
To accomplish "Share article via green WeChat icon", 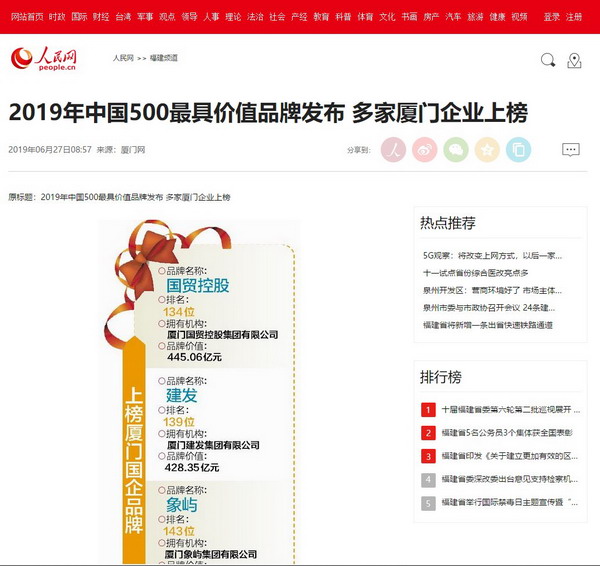I will [x=456, y=150].
